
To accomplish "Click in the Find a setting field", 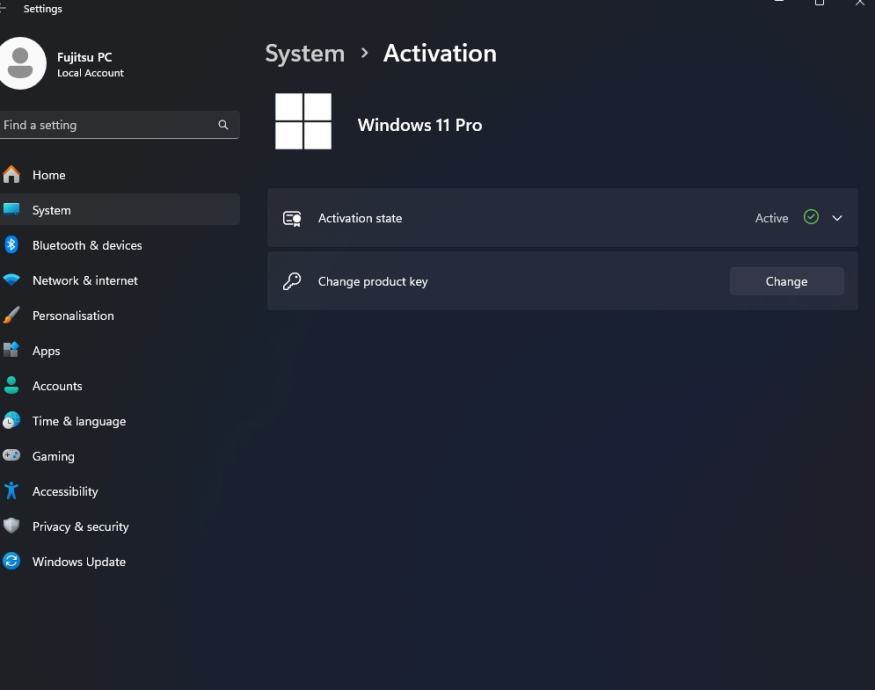I will 119,124.
